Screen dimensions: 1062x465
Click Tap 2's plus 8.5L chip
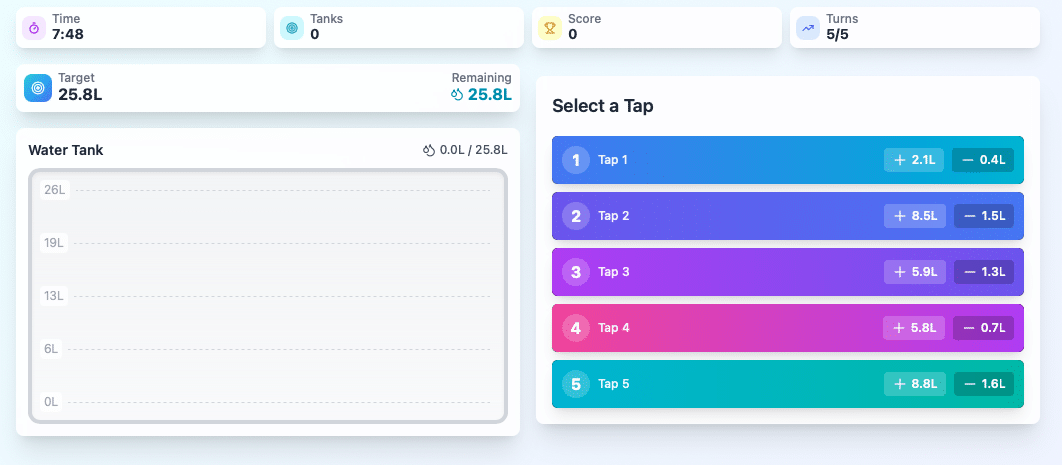pos(914,216)
